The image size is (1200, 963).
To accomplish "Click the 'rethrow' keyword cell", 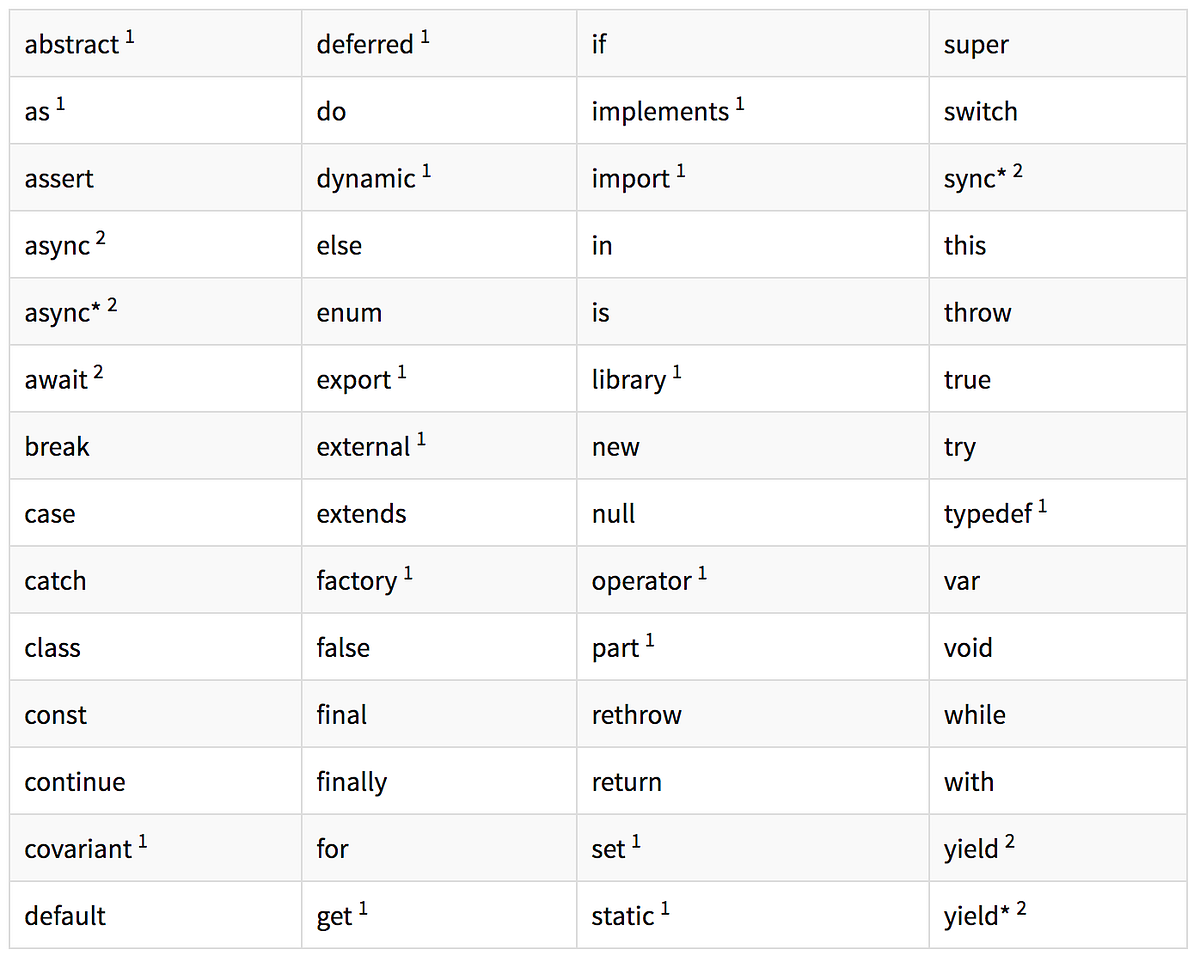I will 753,714.
